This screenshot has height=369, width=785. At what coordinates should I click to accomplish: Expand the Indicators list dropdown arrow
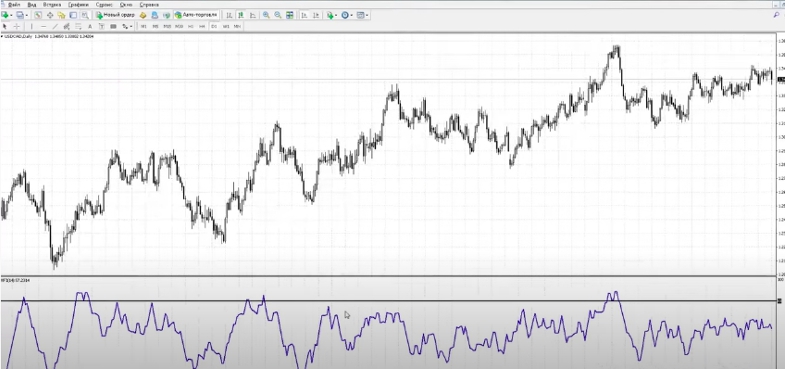(x=336, y=16)
